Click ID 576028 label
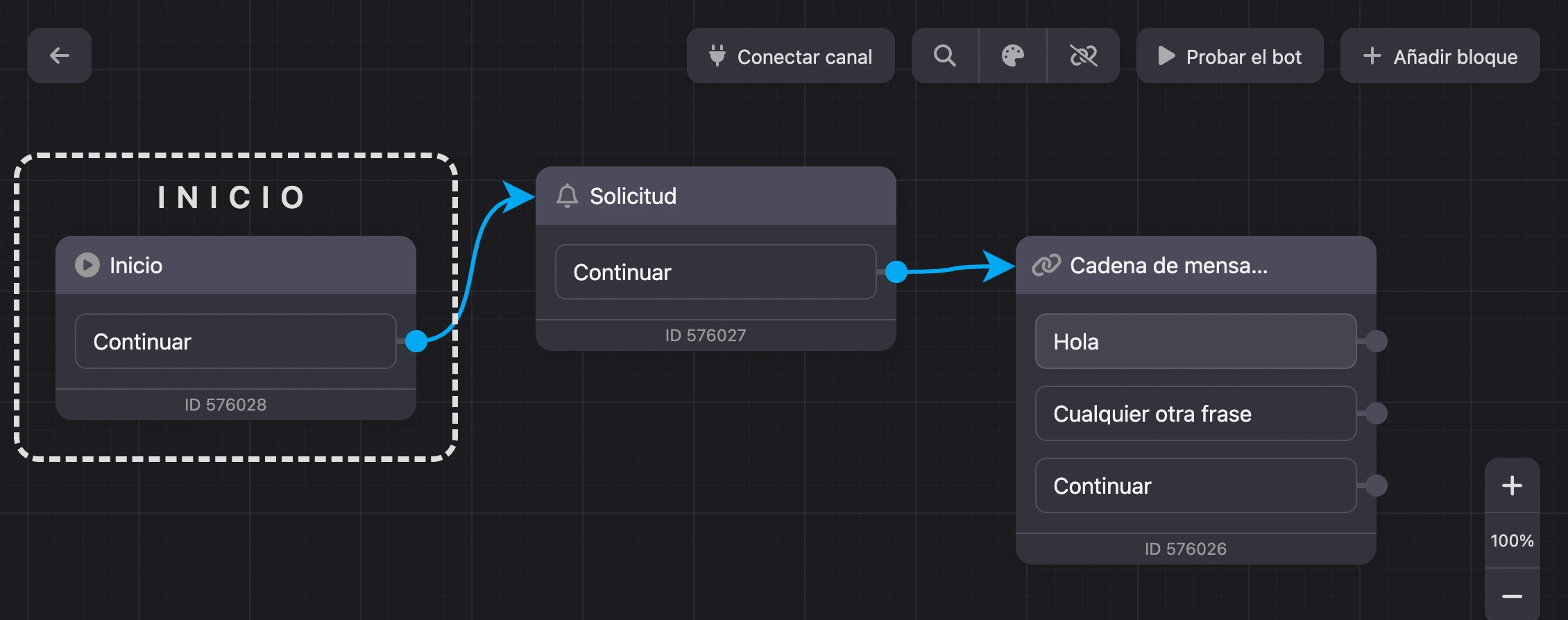This screenshot has width=1568, height=620. [225, 404]
